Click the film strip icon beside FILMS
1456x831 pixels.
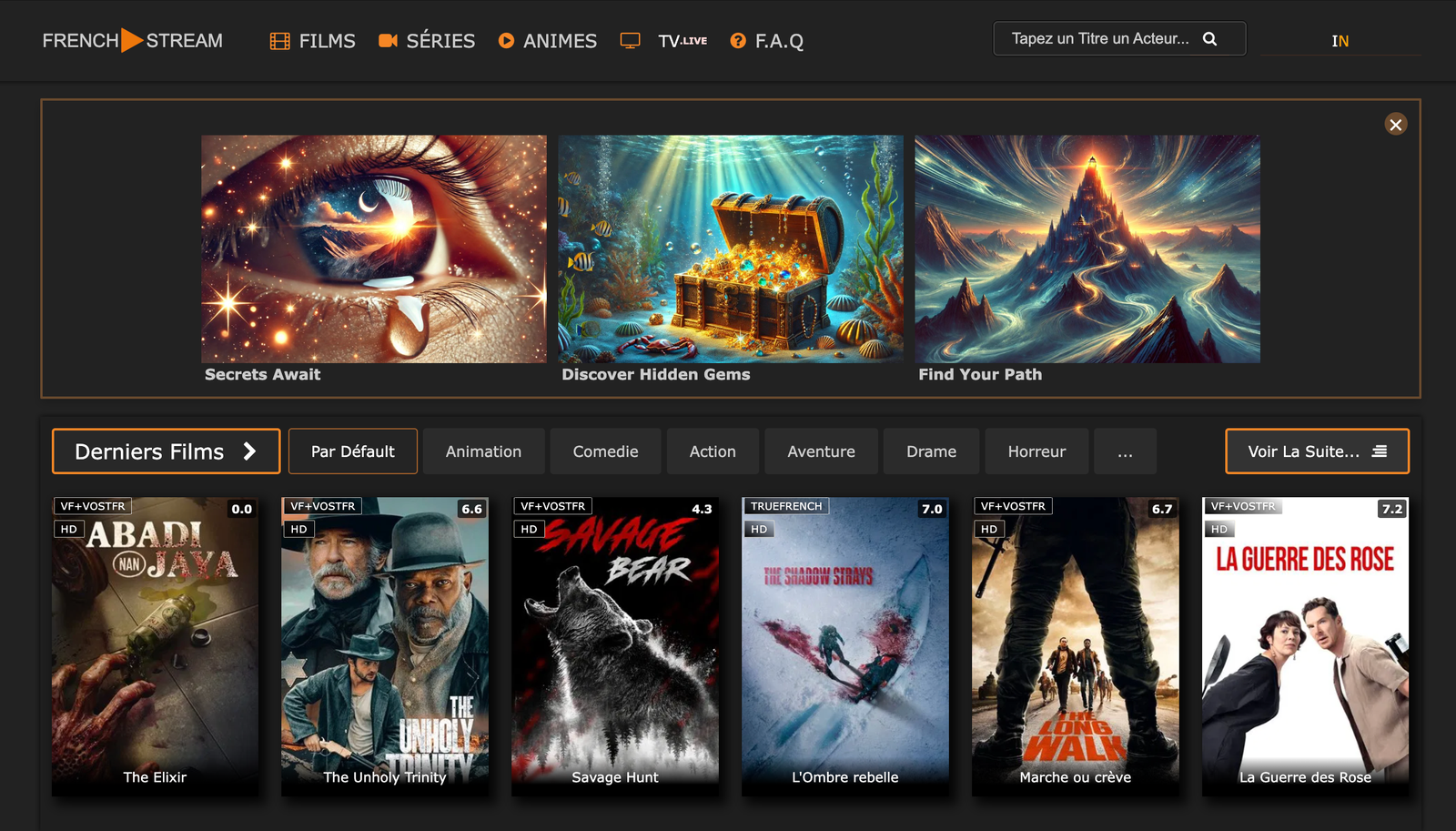pyautogui.click(x=279, y=41)
